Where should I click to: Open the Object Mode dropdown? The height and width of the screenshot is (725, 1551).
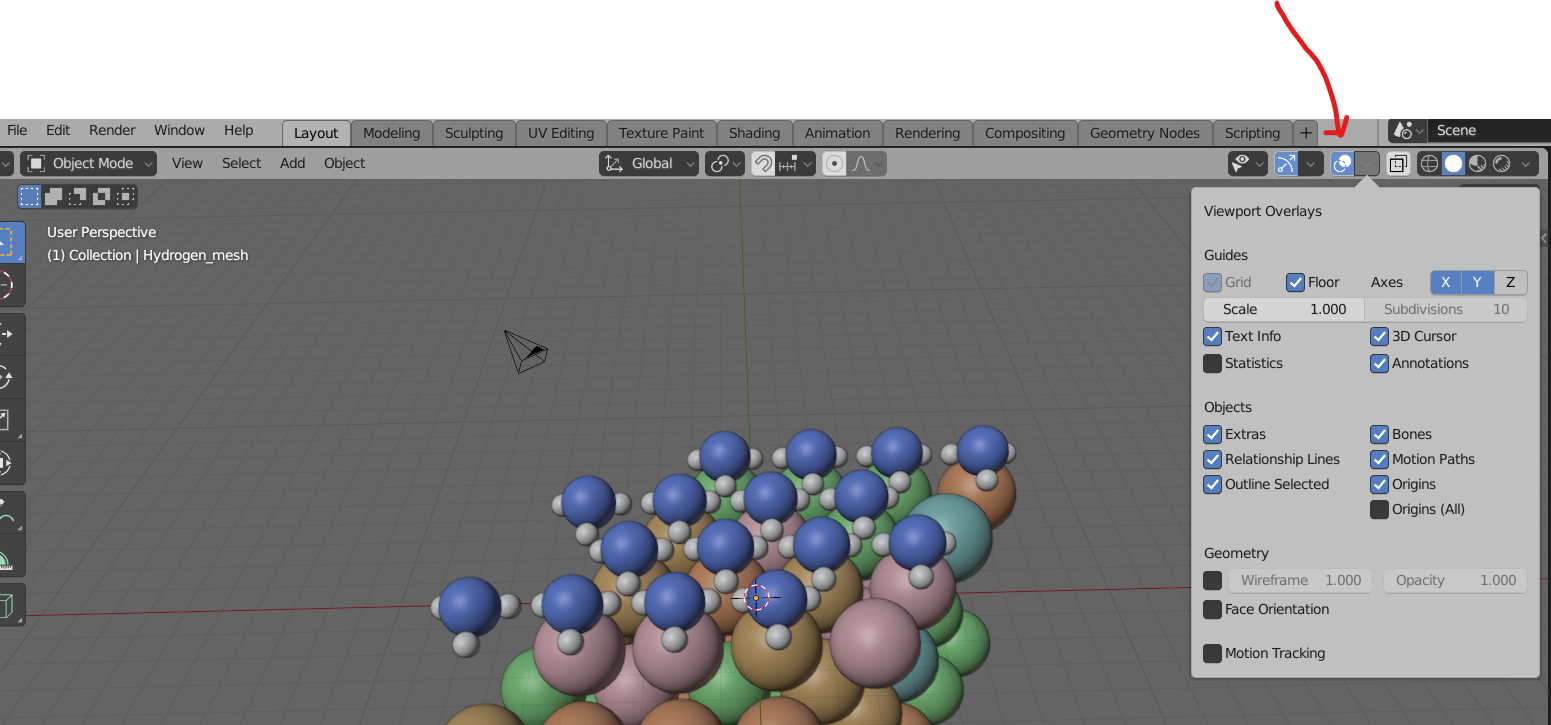[89, 163]
